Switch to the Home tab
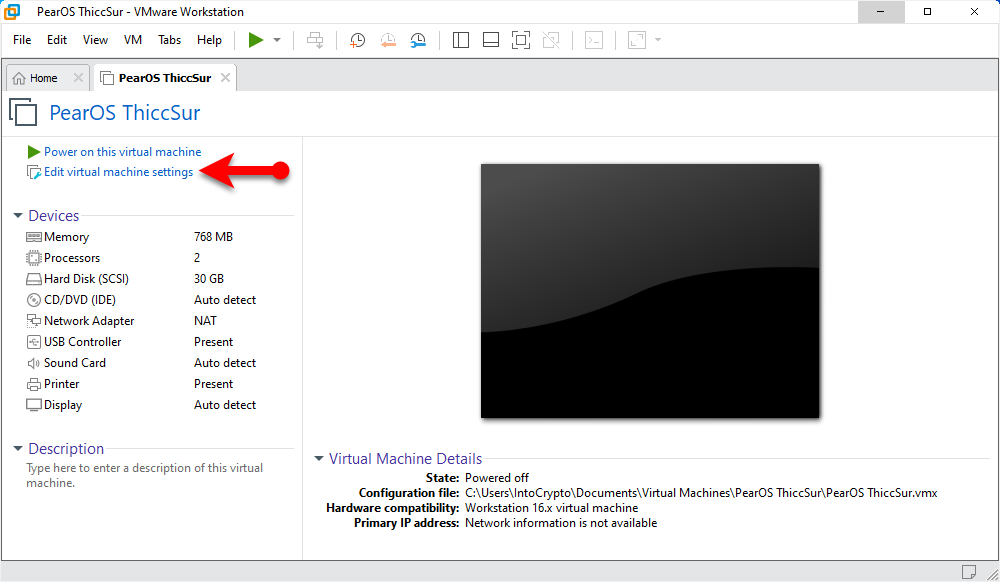 pyautogui.click(x=43, y=78)
